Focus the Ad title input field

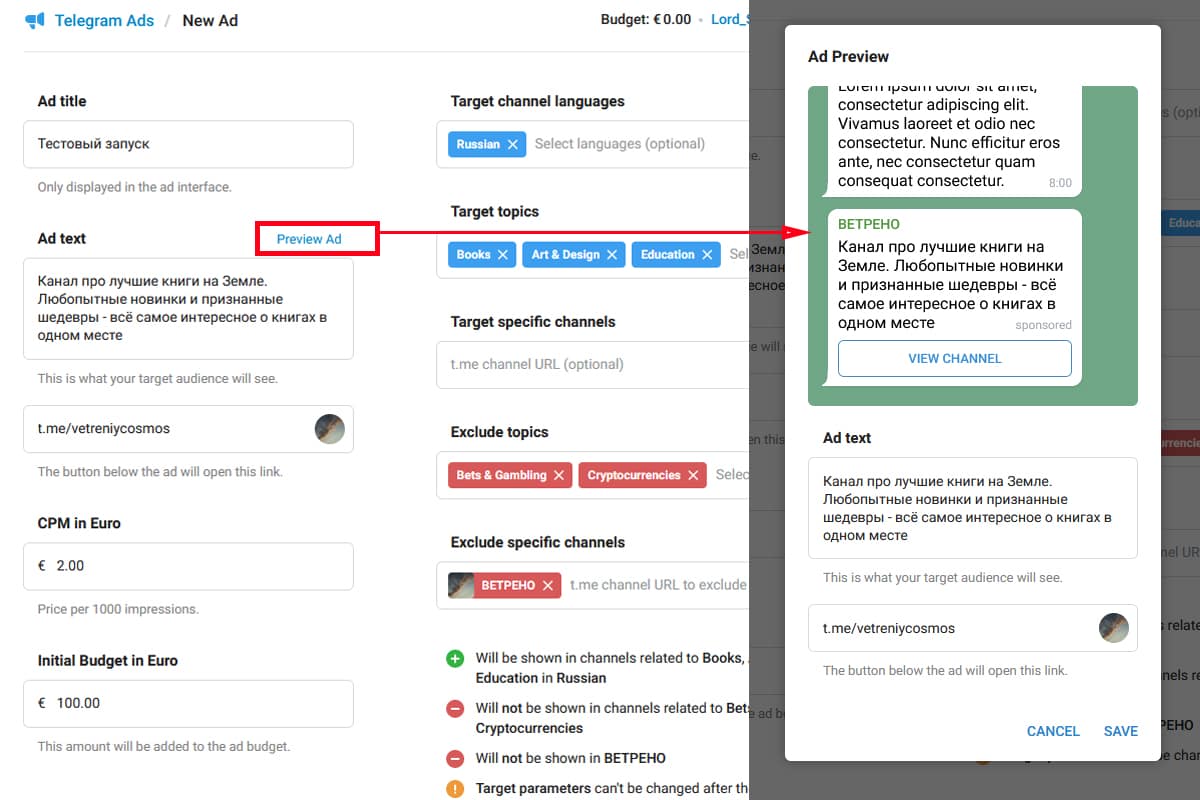pyautogui.click(x=188, y=144)
